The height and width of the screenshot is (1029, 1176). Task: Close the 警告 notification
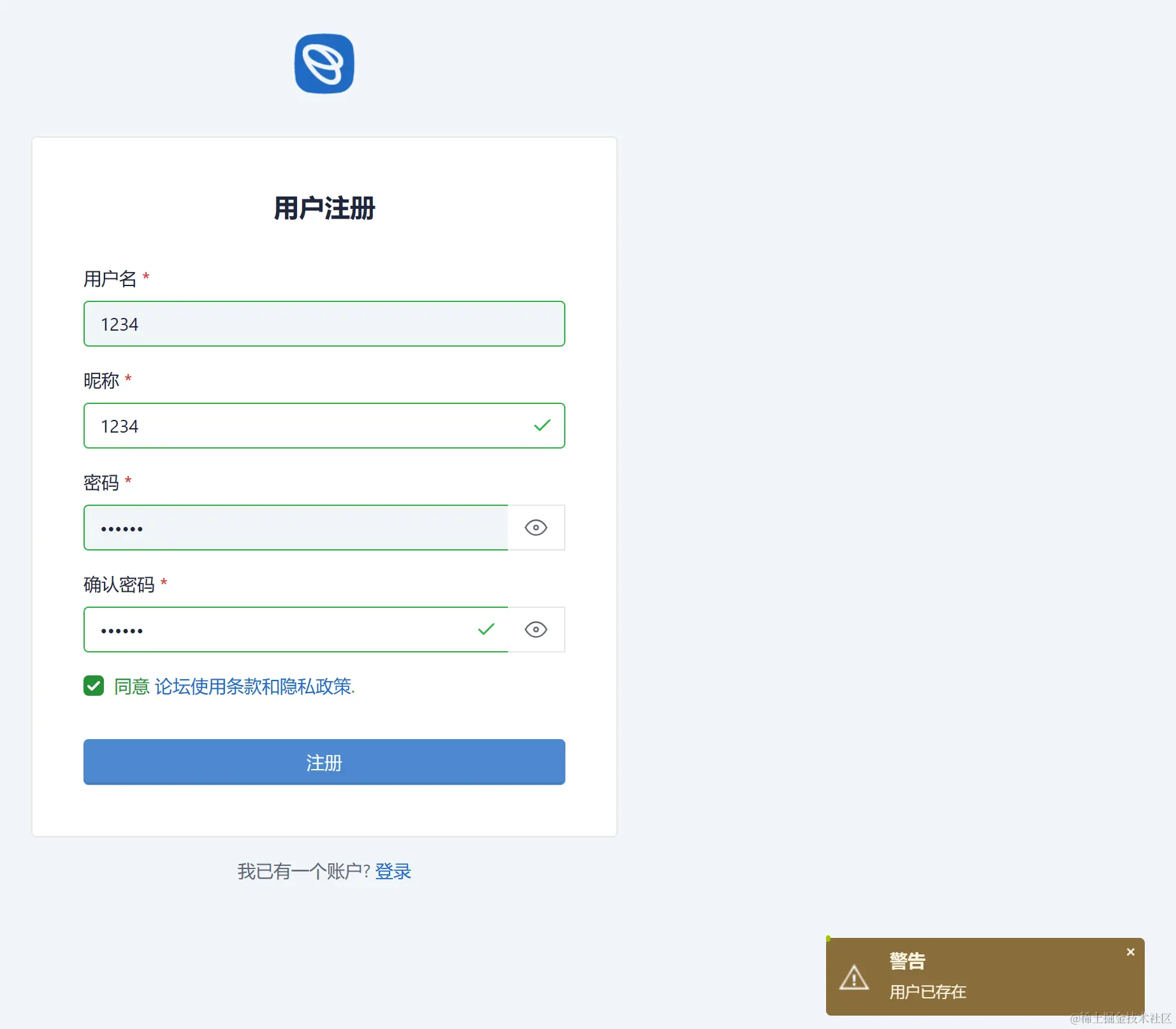click(1130, 952)
